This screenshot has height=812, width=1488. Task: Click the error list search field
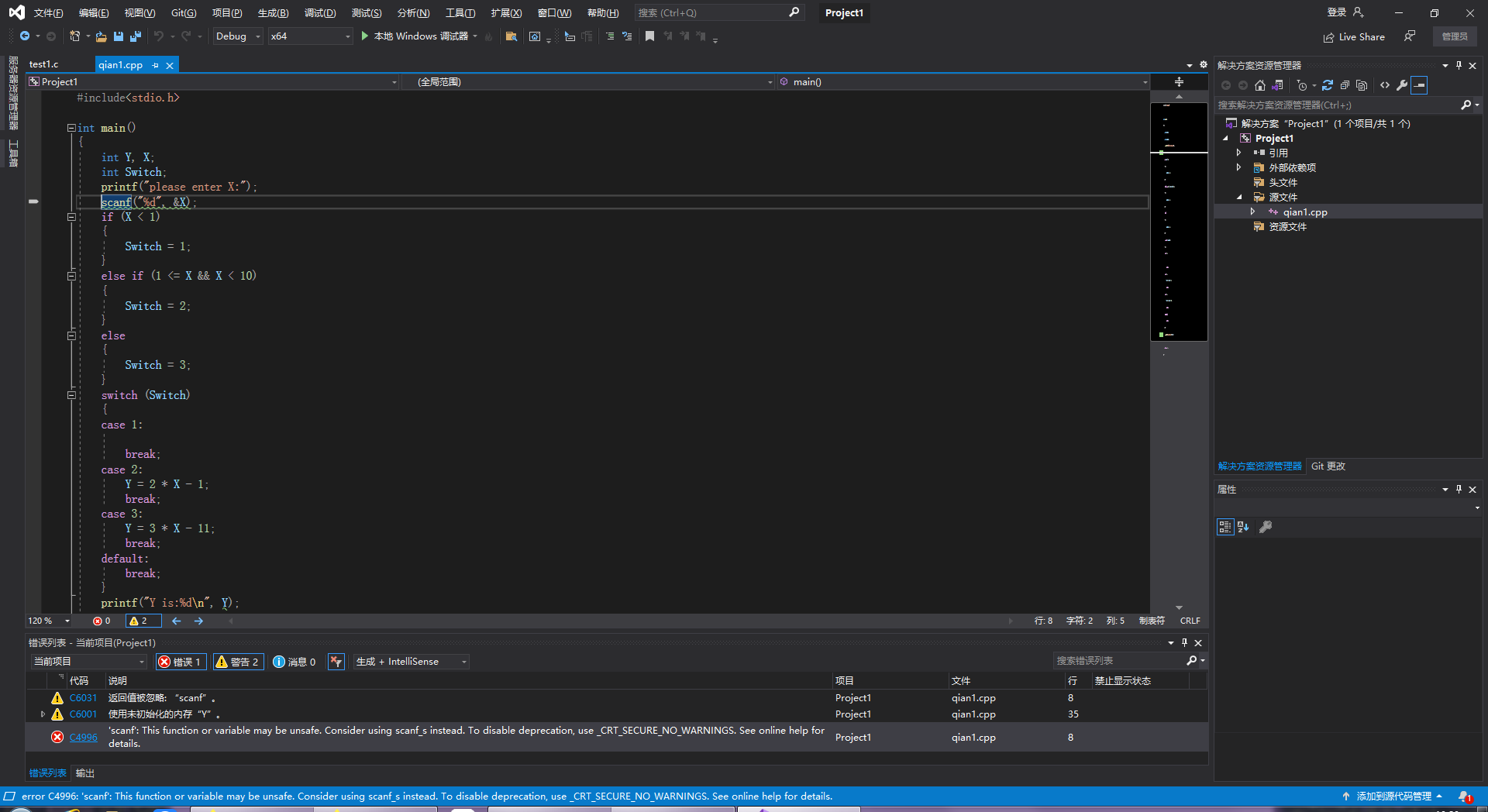pyautogui.click(x=1119, y=661)
